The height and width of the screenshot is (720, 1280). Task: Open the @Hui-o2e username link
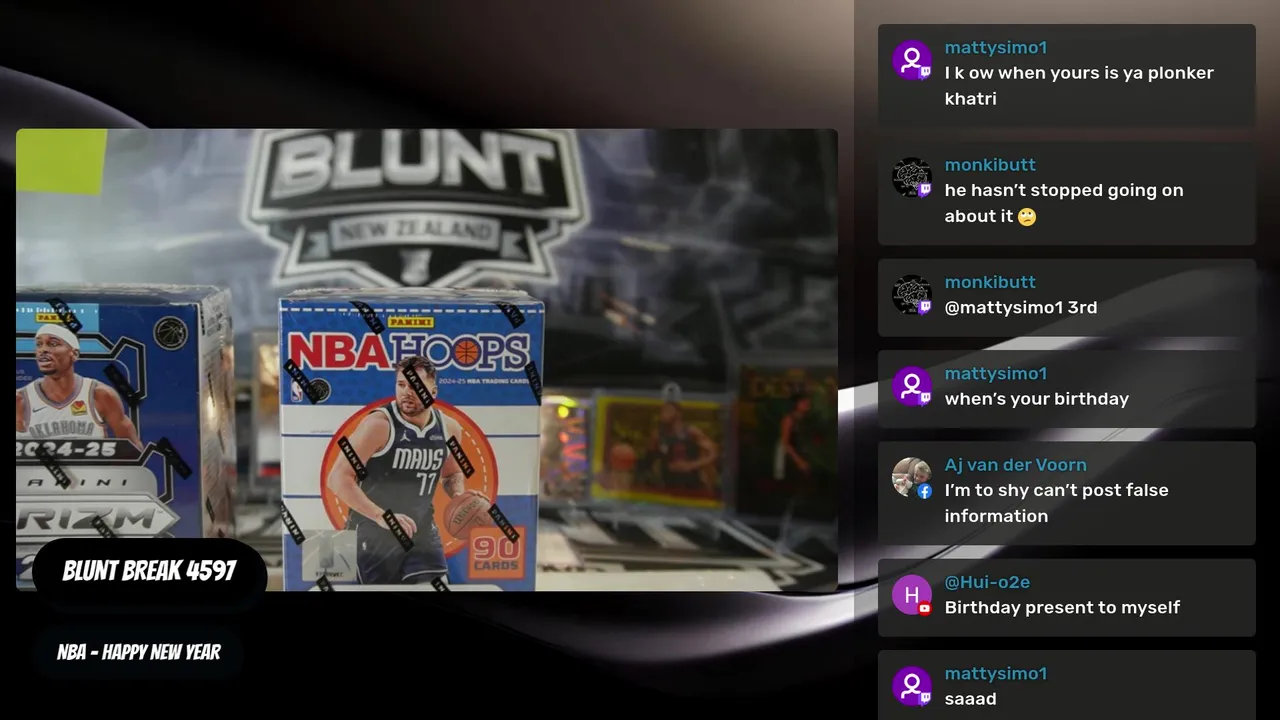[987, 582]
